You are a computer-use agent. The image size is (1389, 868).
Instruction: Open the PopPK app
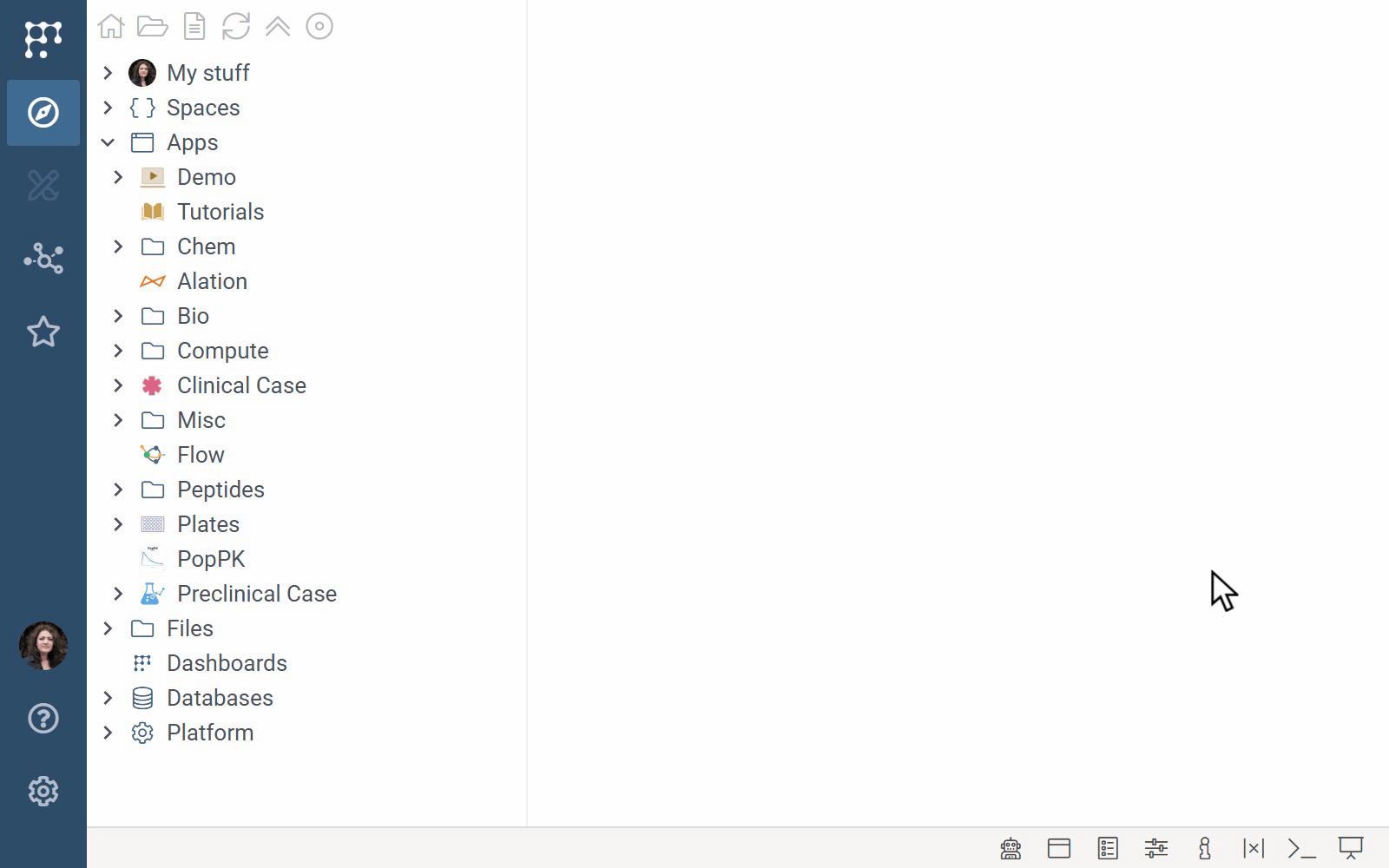point(211,559)
